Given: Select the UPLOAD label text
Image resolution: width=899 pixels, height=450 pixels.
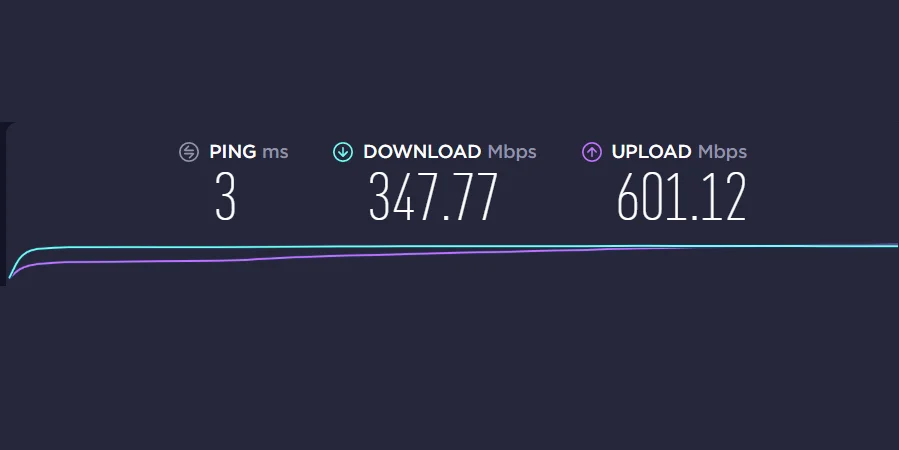Looking at the screenshot, I should (651, 152).
